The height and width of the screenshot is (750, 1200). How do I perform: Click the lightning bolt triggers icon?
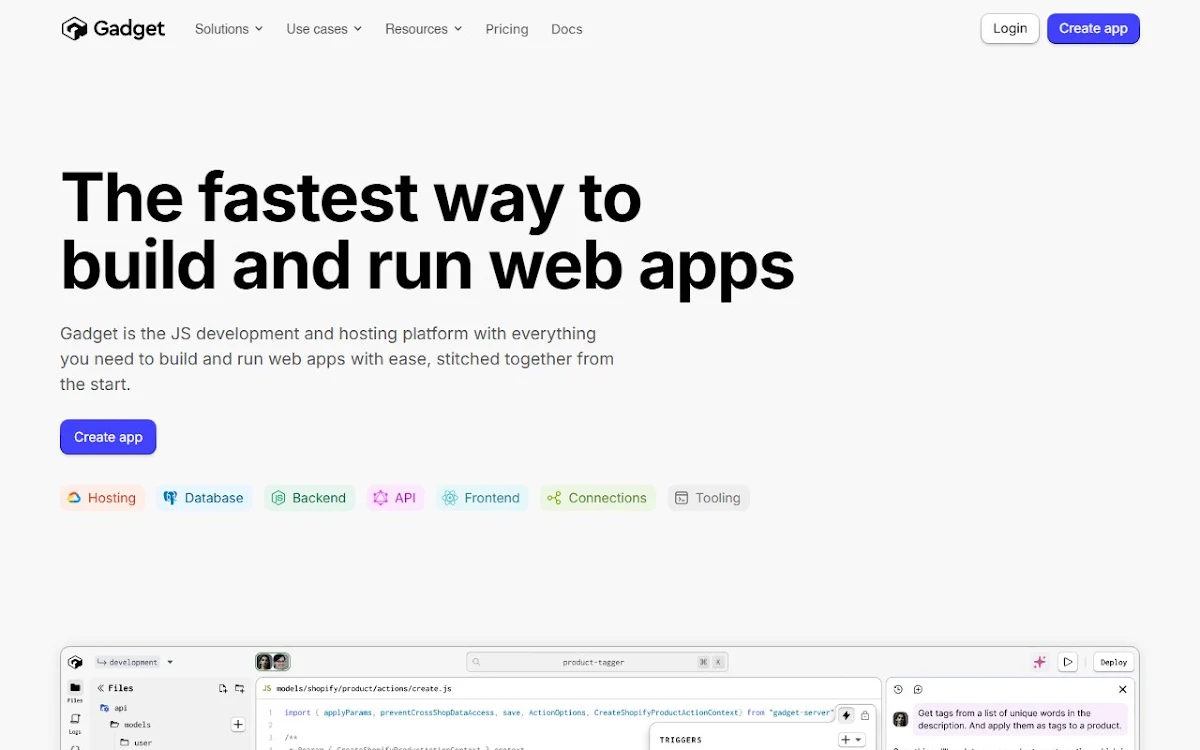(847, 715)
